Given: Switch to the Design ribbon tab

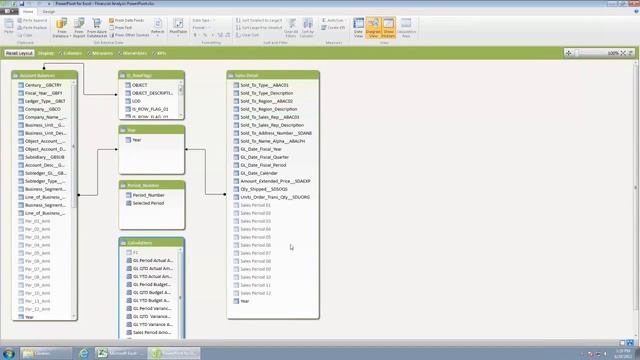Looking at the screenshot, I should tap(49, 11).
